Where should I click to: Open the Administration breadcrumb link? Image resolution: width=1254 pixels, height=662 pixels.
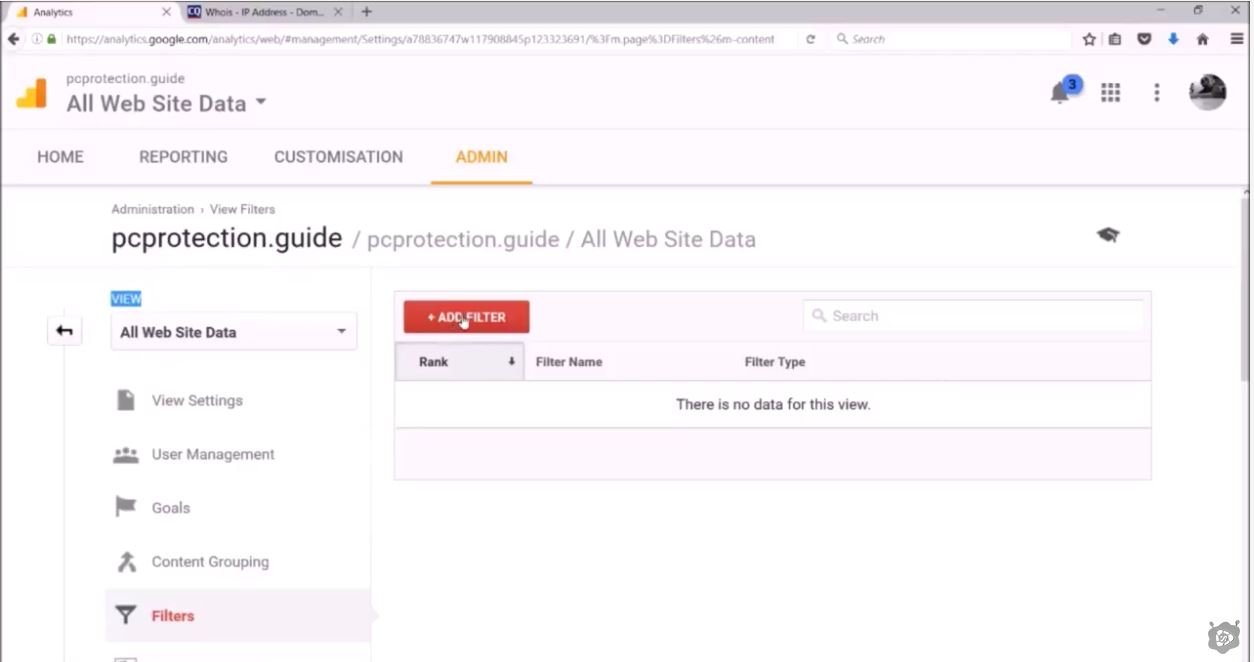(152, 209)
